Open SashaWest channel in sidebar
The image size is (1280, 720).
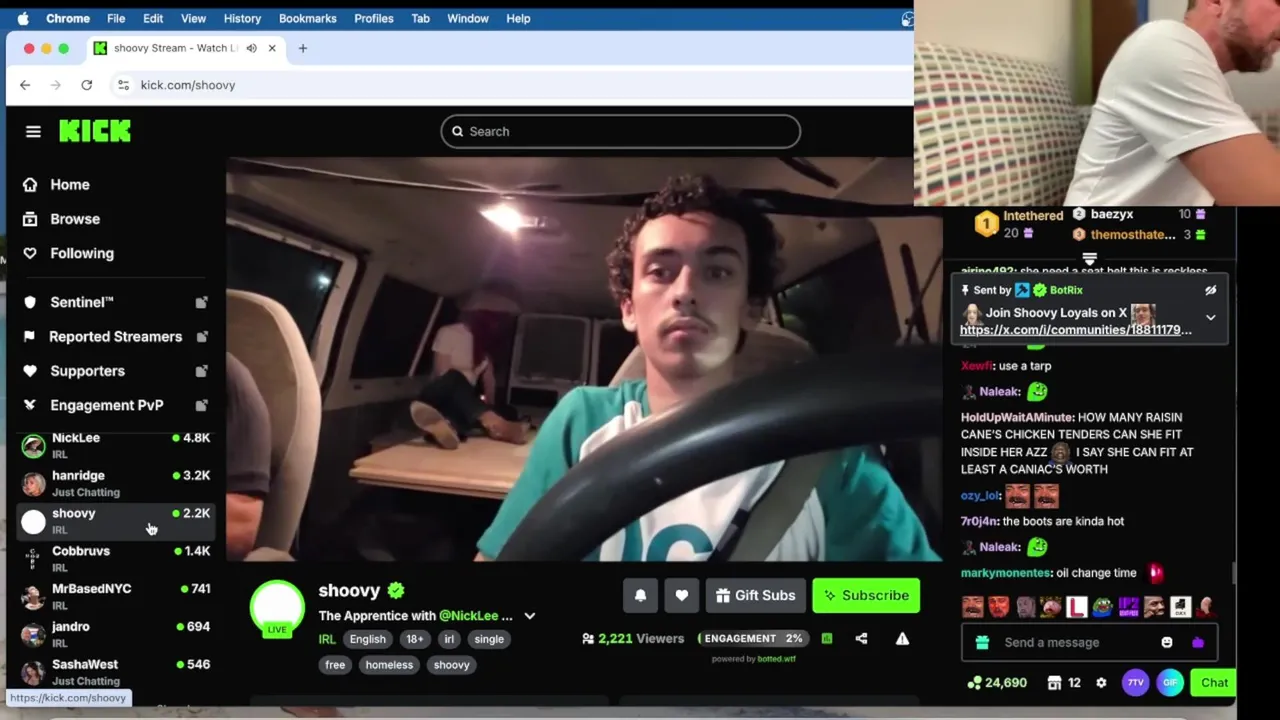115,672
